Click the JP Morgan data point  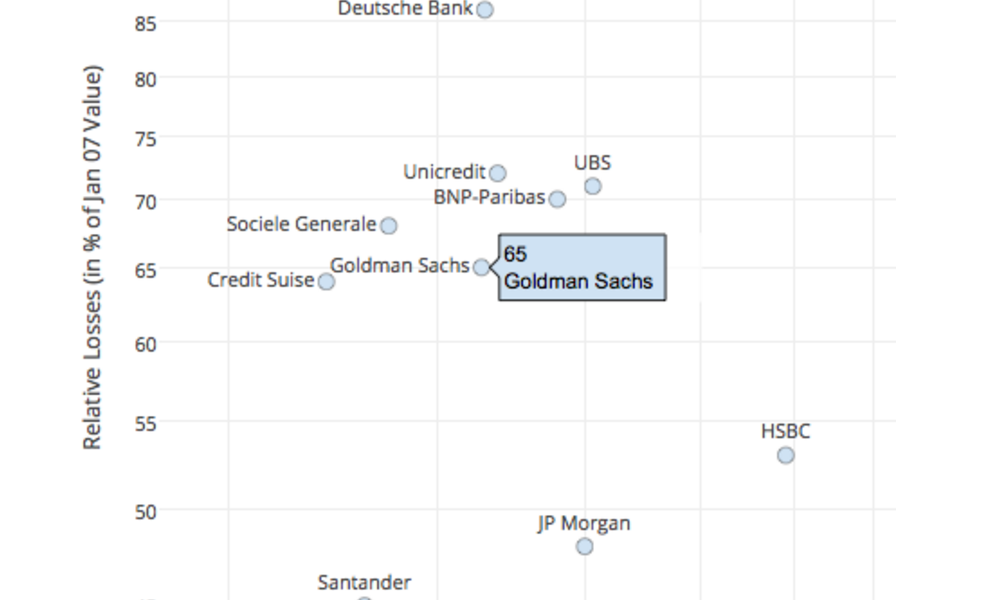click(x=585, y=546)
